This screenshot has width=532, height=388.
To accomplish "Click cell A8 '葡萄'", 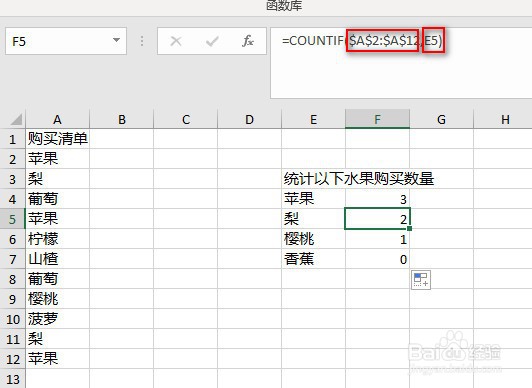I will tap(58, 279).
